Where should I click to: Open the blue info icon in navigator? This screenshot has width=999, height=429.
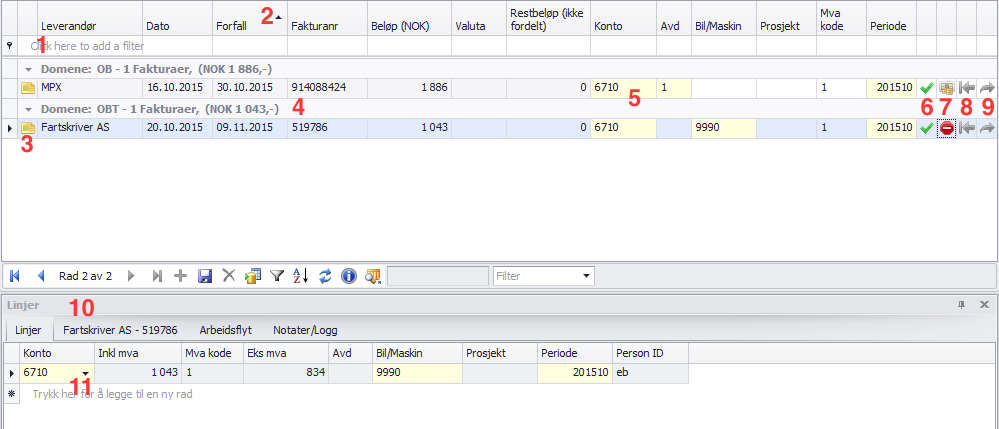click(348, 276)
